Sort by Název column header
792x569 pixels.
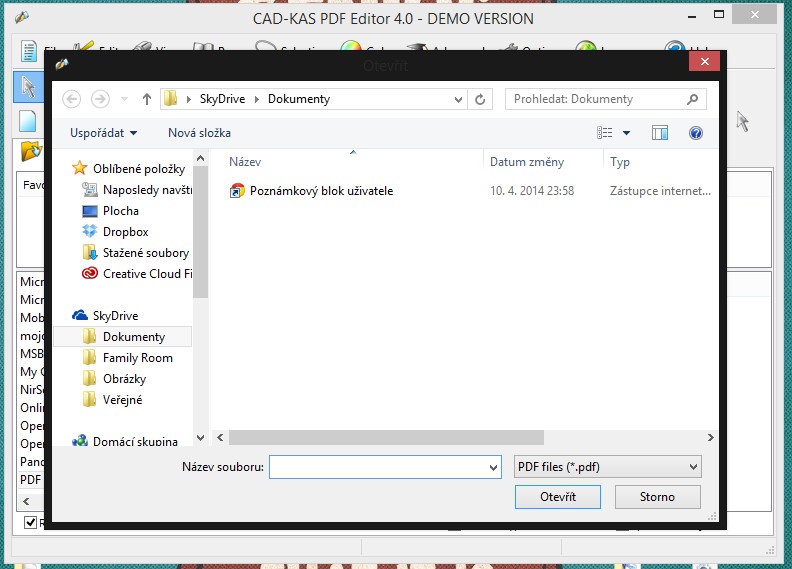click(245, 162)
